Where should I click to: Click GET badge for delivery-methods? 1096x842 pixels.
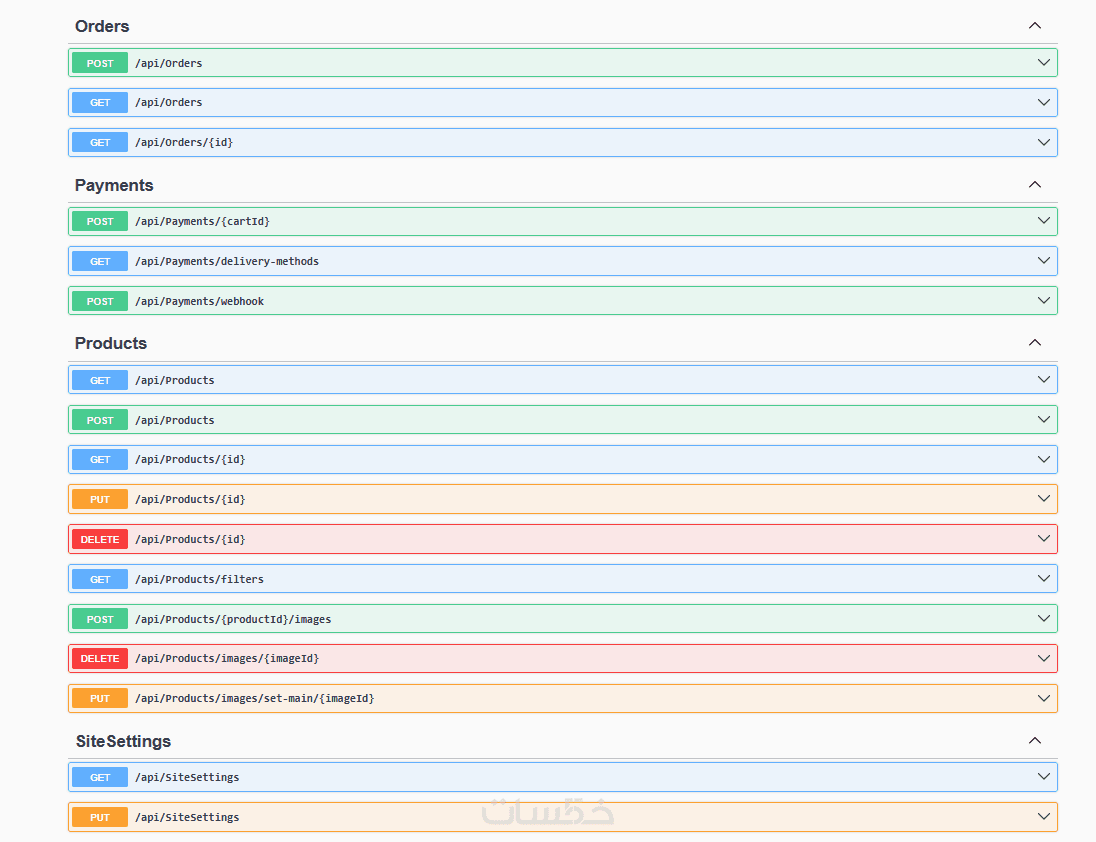[x=100, y=261]
